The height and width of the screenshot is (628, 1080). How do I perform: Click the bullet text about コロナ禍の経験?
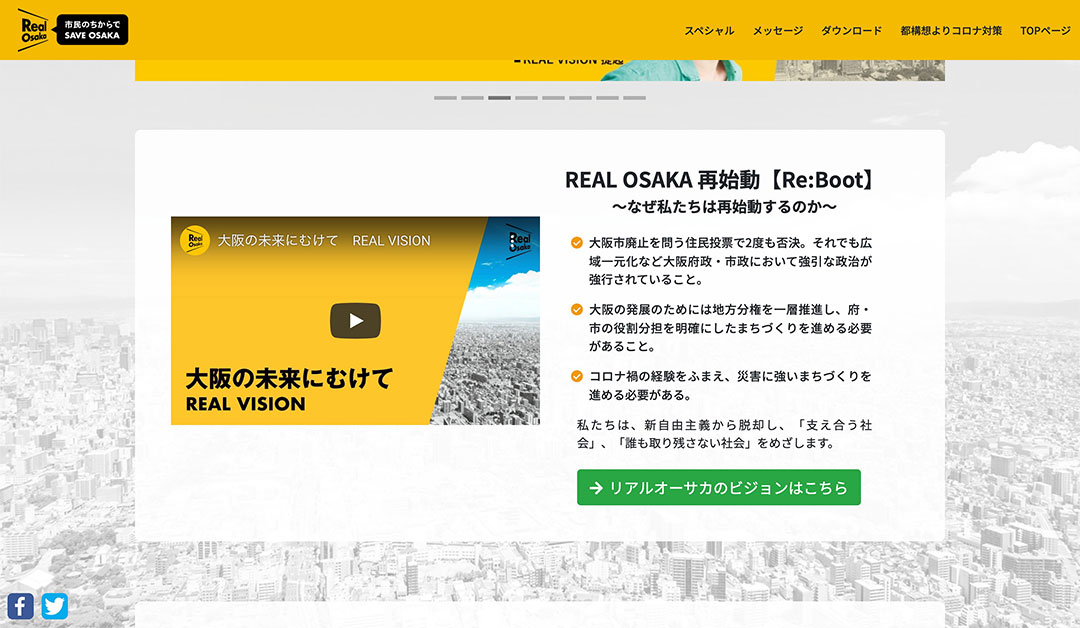[730, 386]
